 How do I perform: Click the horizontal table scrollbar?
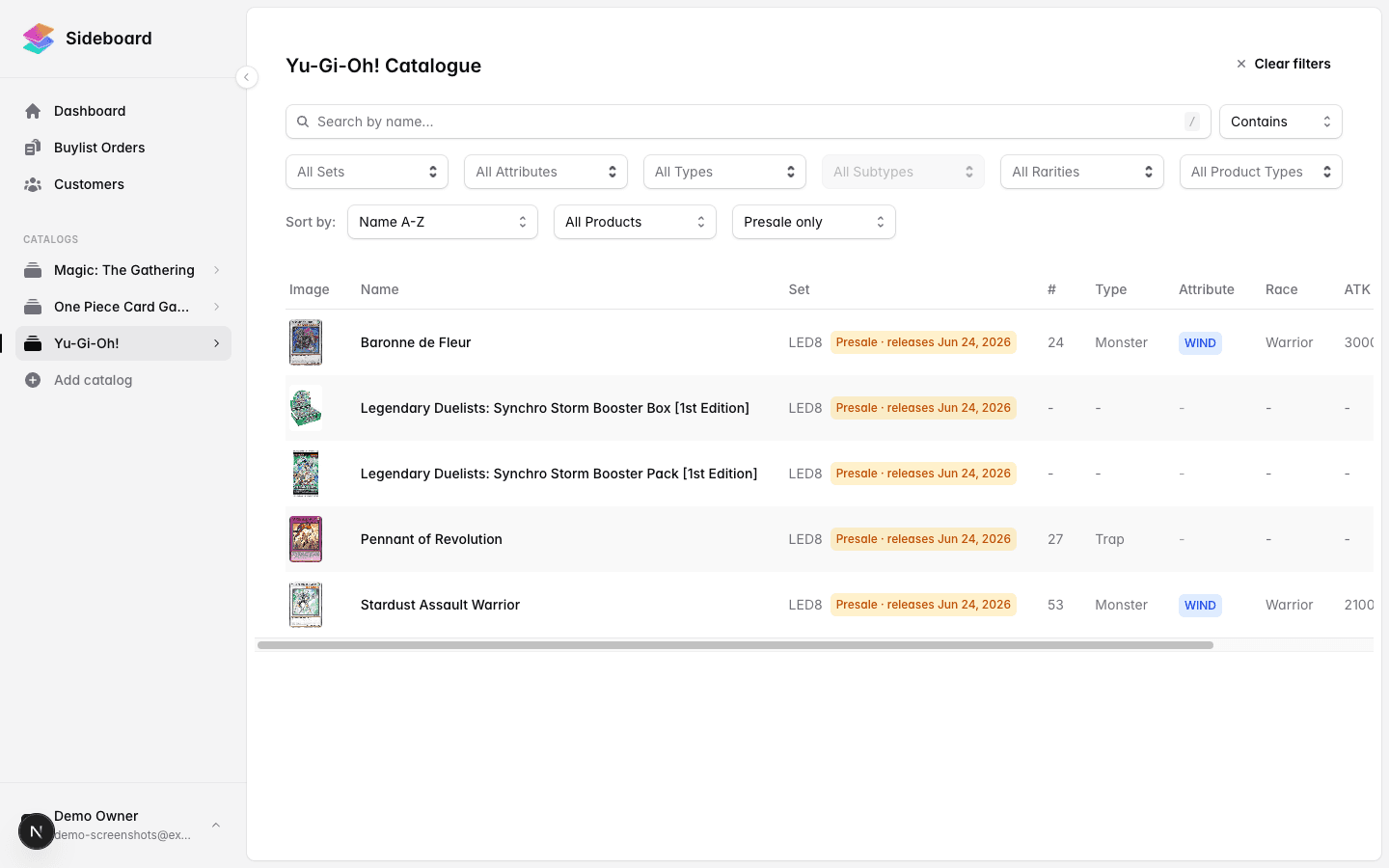click(x=735, y=645)
